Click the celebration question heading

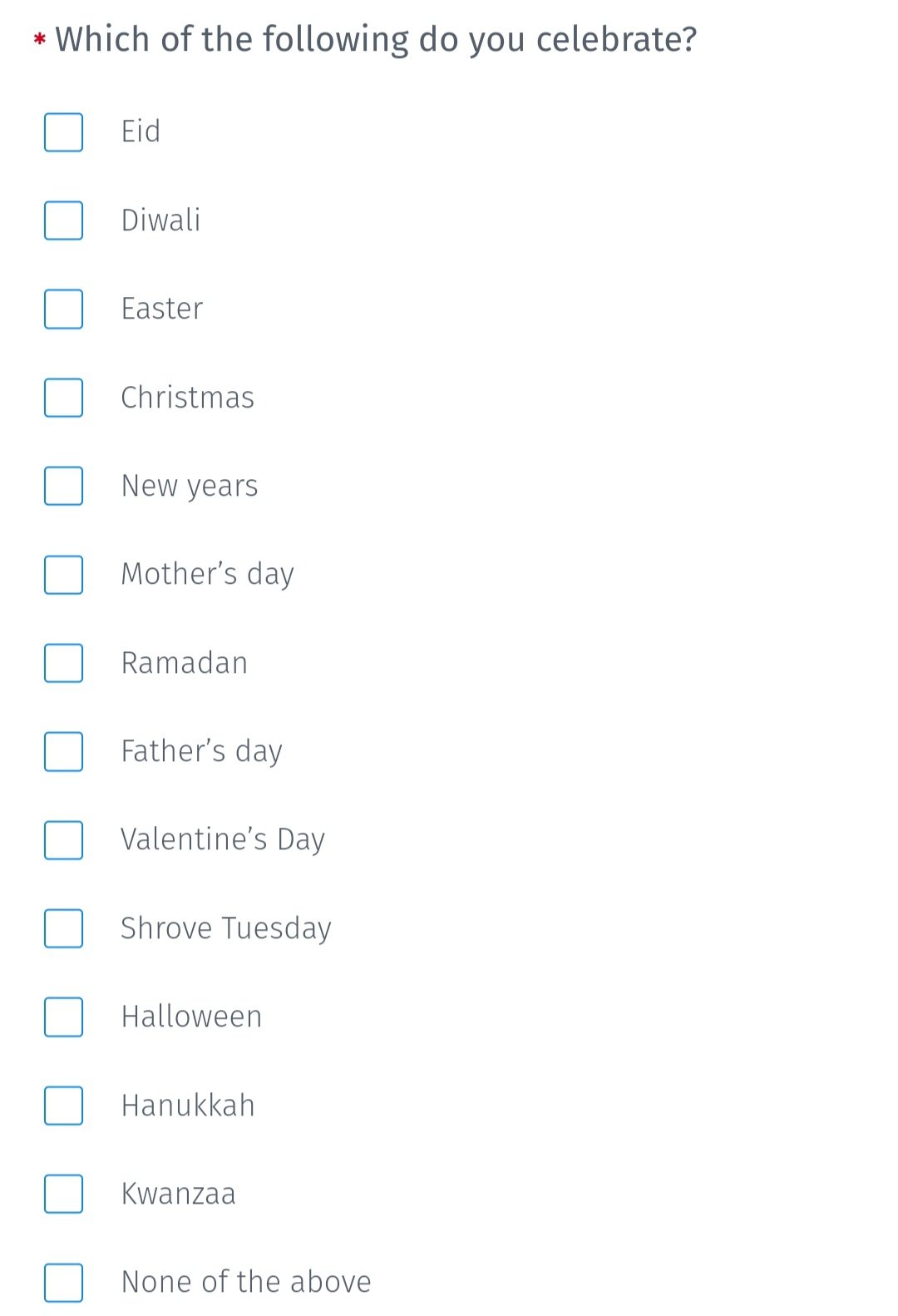pos(376,39)
